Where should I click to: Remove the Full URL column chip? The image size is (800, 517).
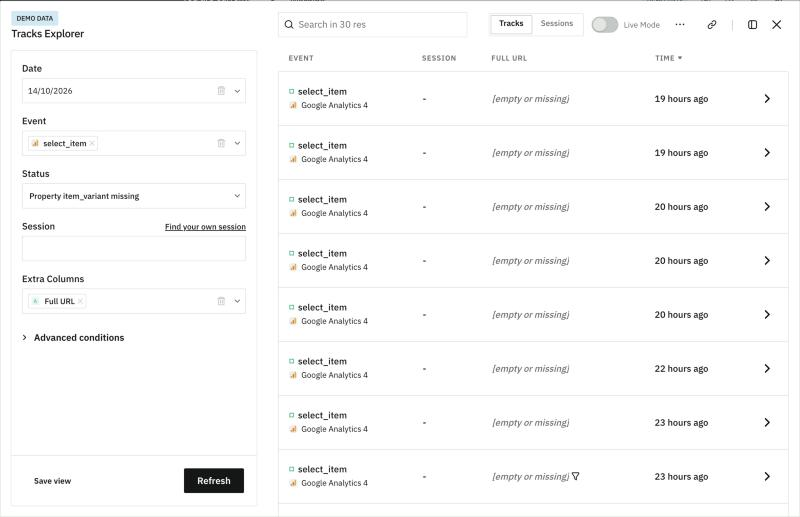tap(80, 301)
